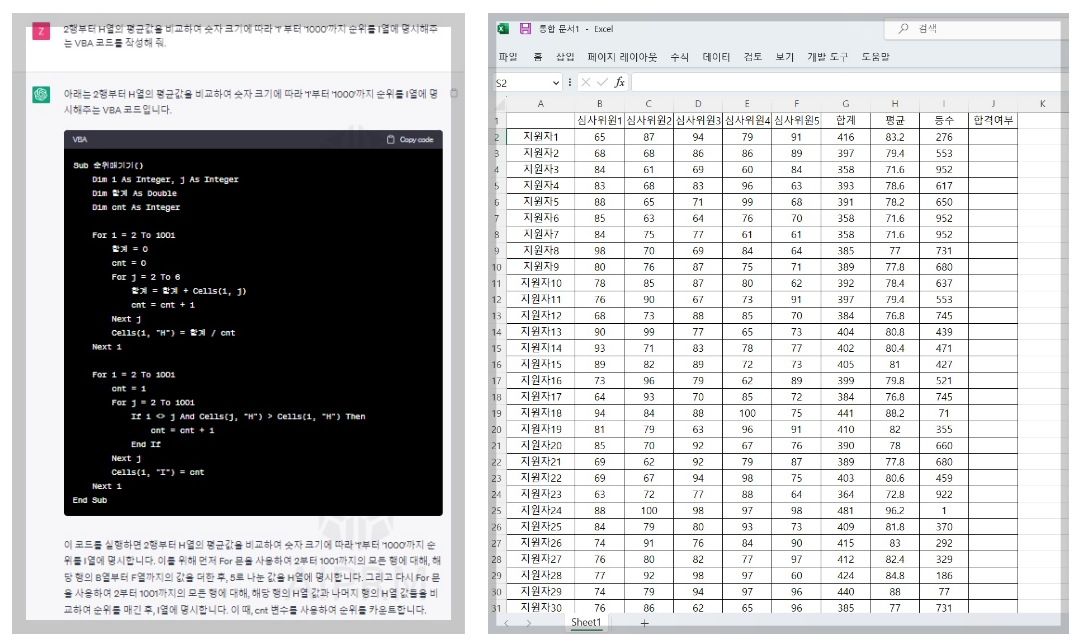The image size is (1078, 644).
Task: Click the Select All corner triangle
Action: (x=500, y=104)
